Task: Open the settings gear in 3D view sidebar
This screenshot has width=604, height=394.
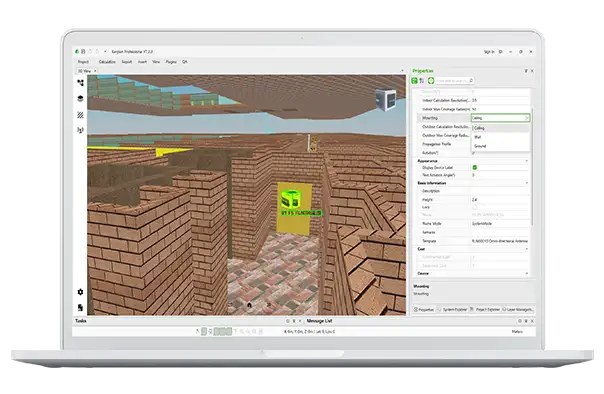Action: [x=80, y=292]
